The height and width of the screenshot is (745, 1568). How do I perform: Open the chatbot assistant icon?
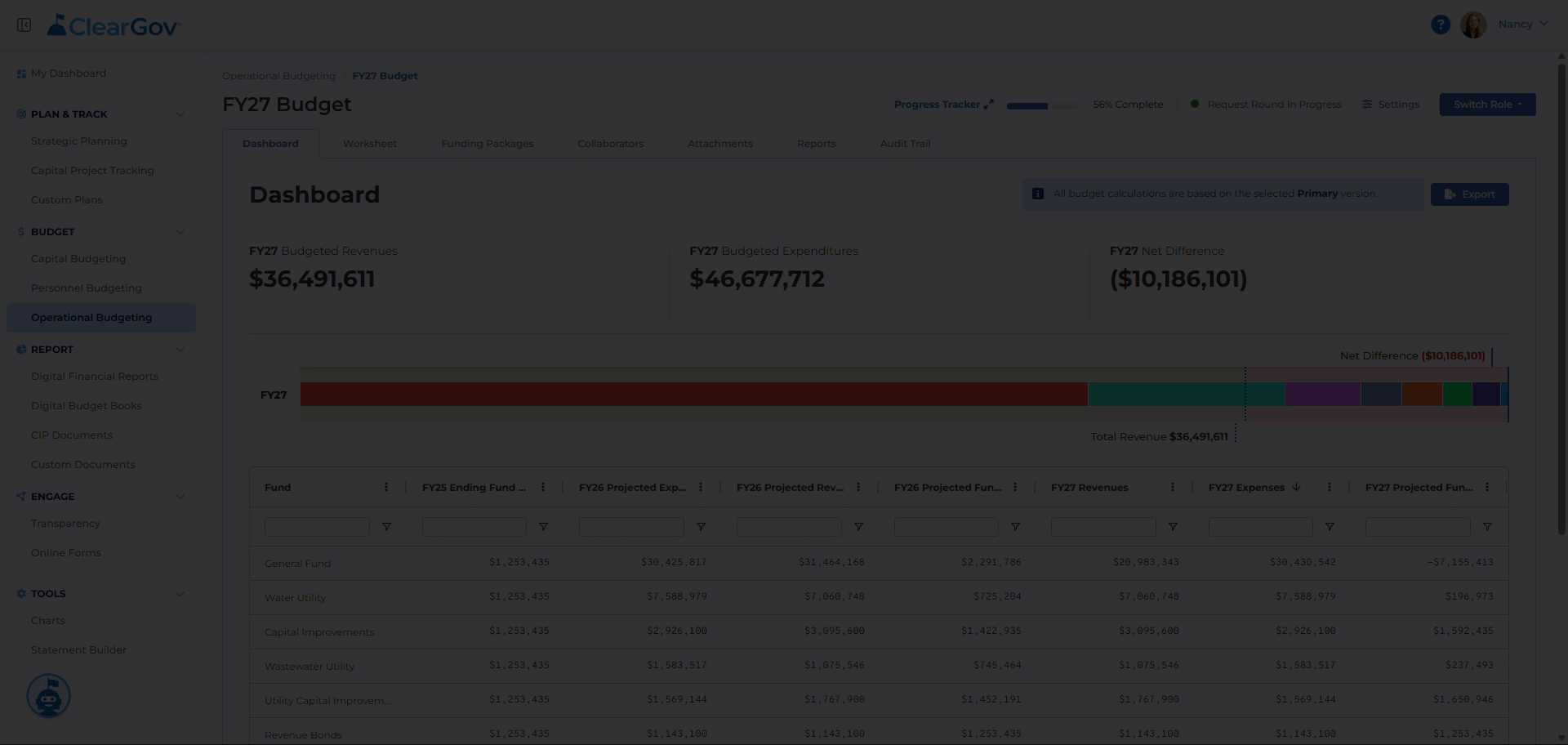click(x=48, y=696)
